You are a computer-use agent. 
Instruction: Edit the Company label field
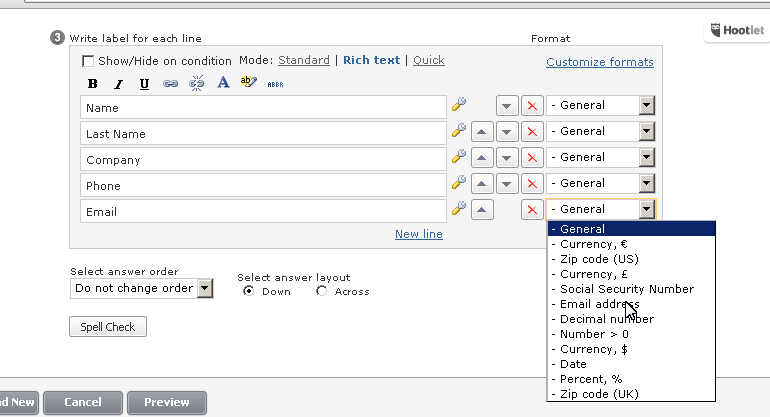pos(263,160)
